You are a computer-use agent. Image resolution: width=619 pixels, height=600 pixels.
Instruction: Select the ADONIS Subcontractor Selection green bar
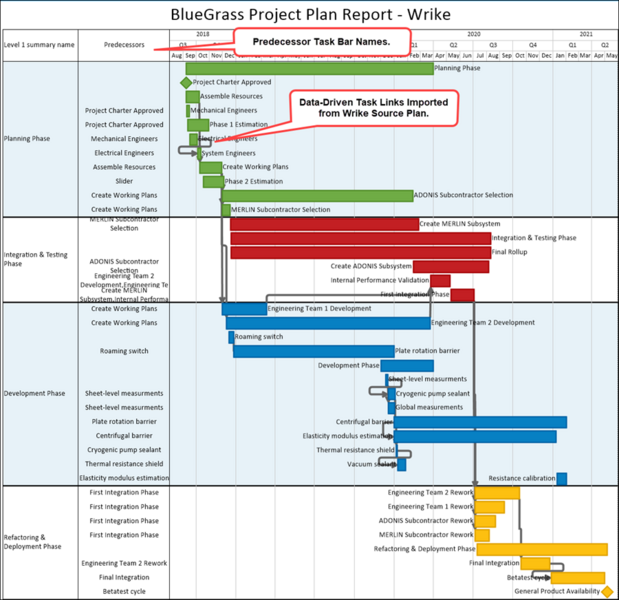coord(317,196)
